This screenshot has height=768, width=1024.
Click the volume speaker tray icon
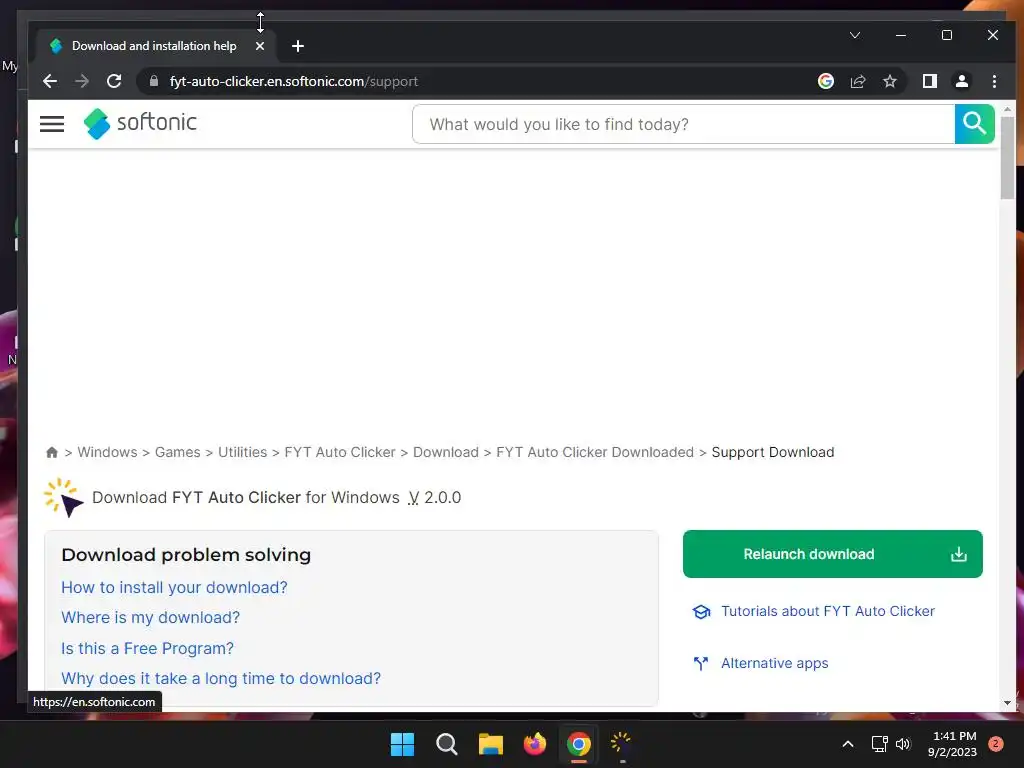[903, 744]
